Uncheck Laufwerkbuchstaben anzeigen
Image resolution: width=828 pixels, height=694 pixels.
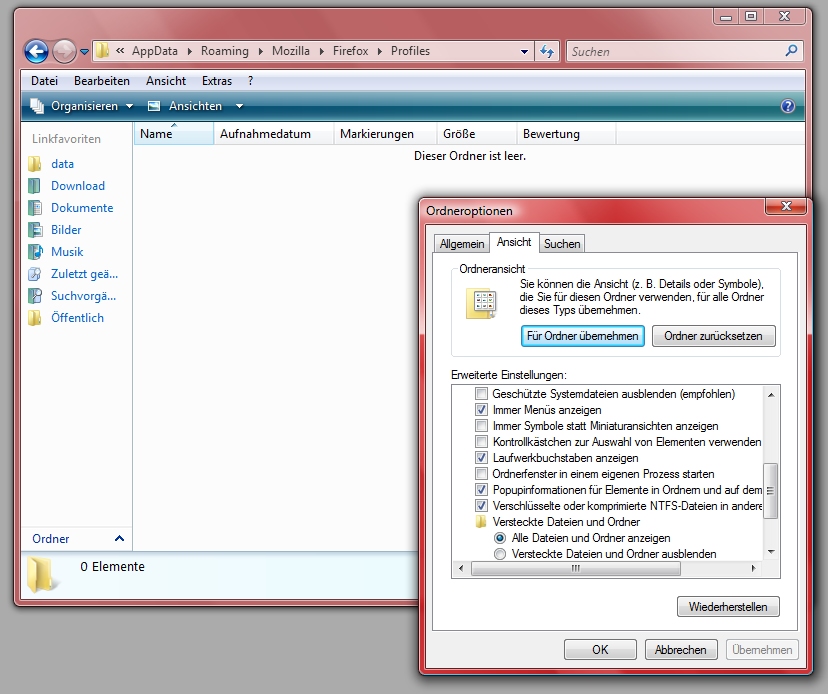click(481, 457)
